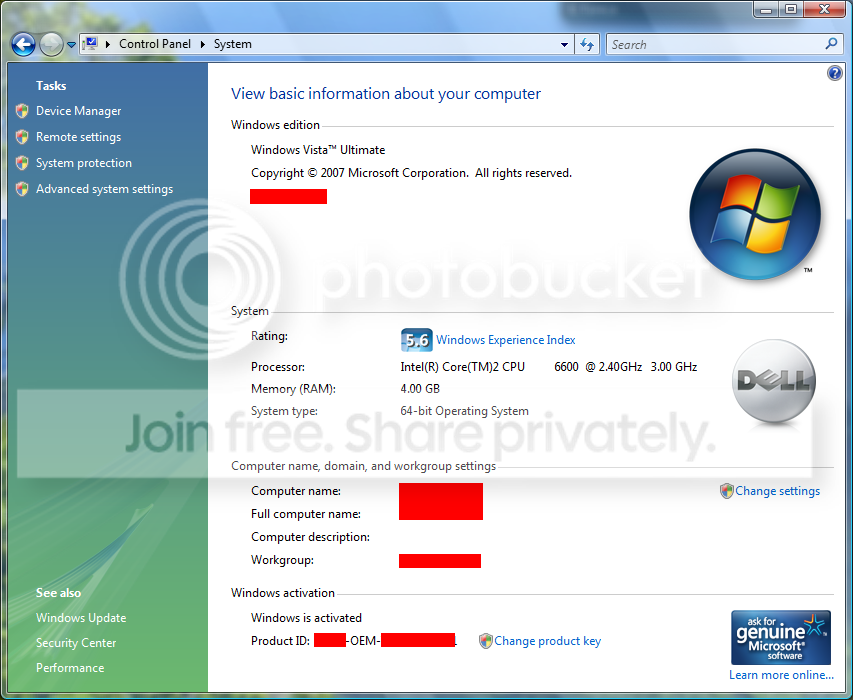Open the Windows Experience Index link
Screen dimensions: 853x700
[506, 340]
